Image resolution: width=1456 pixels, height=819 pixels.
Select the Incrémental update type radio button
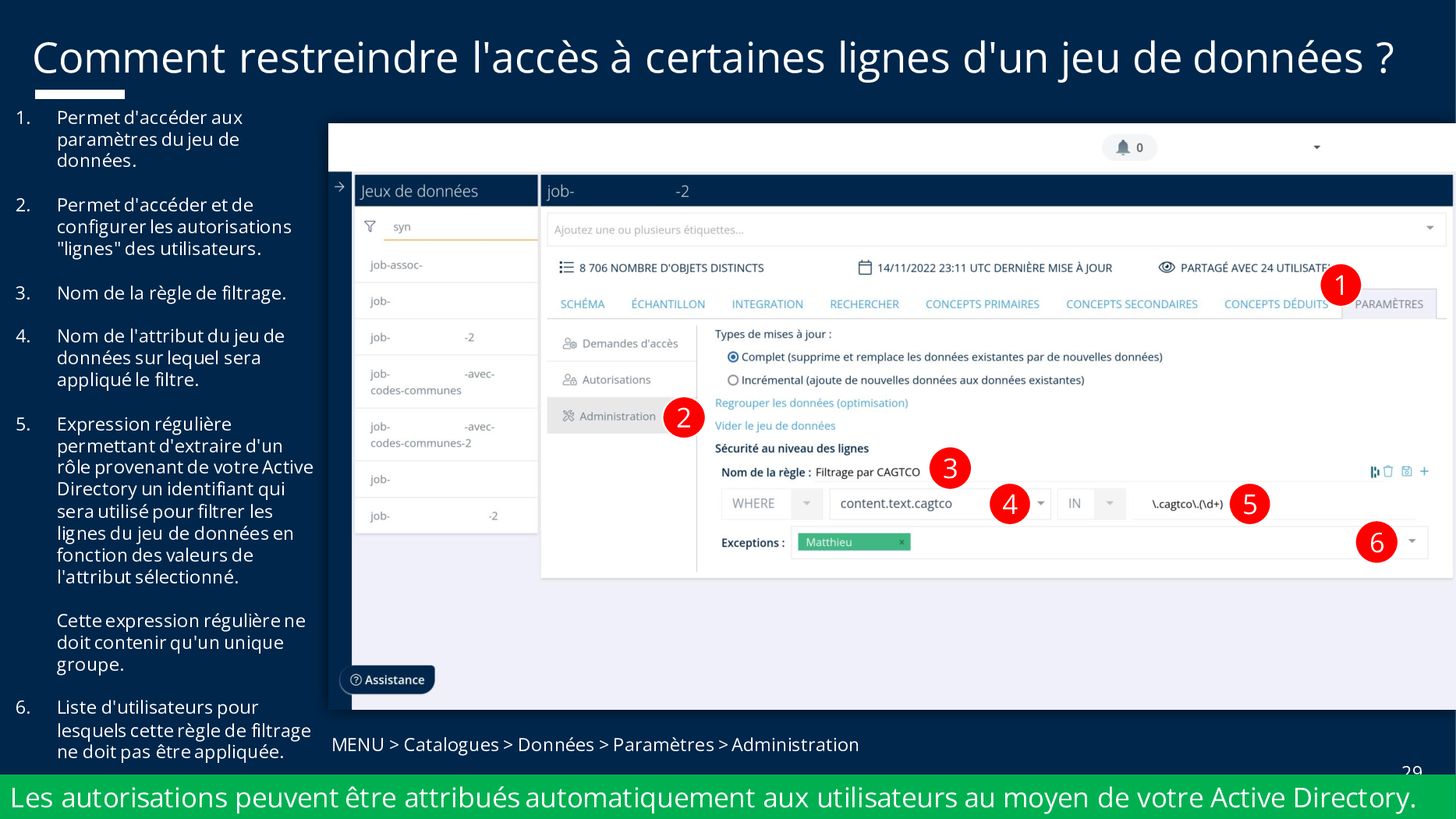click(732, 381)
